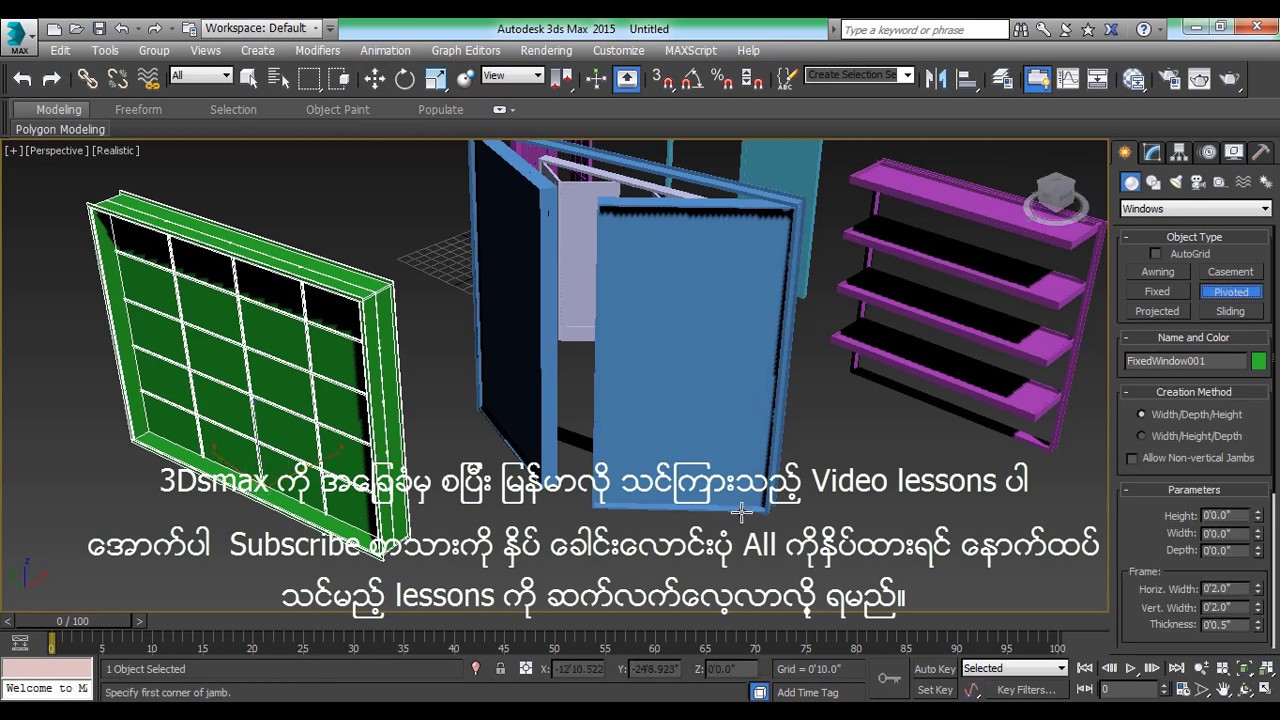
Task: Click Select and Place tool
Action: click(466, 78)
